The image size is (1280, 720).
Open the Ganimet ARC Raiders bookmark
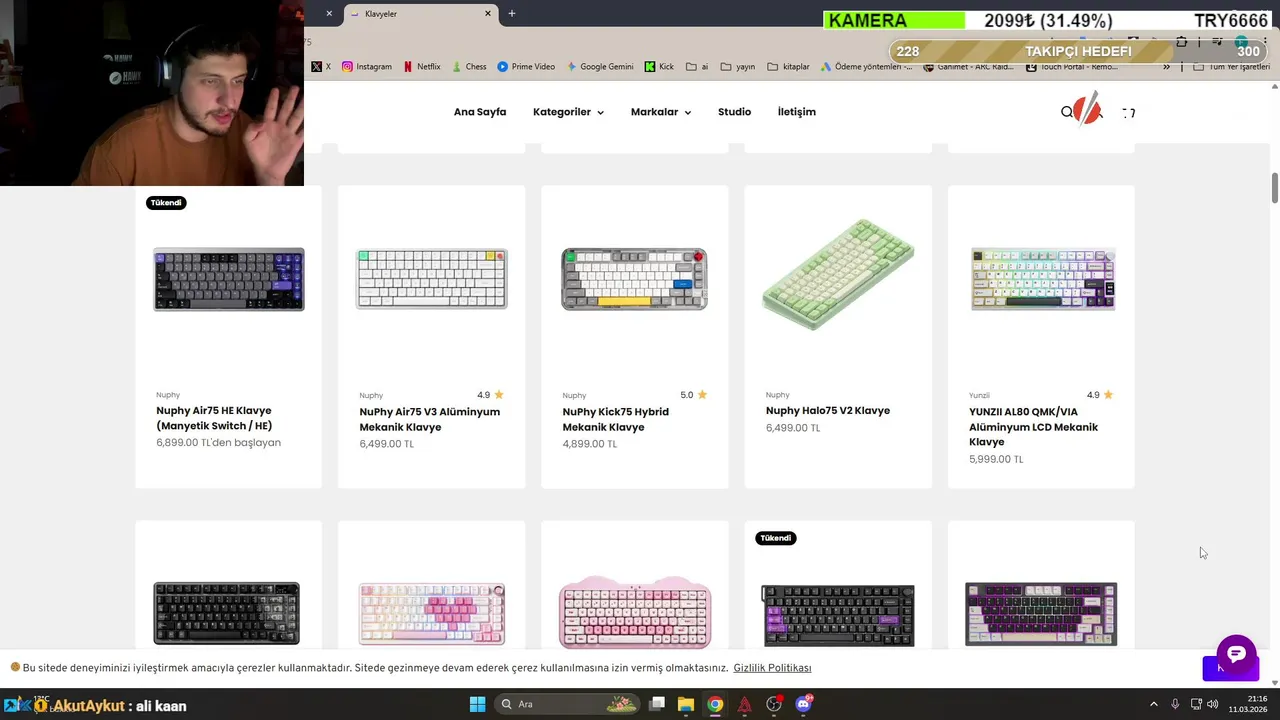pos(970,67)
